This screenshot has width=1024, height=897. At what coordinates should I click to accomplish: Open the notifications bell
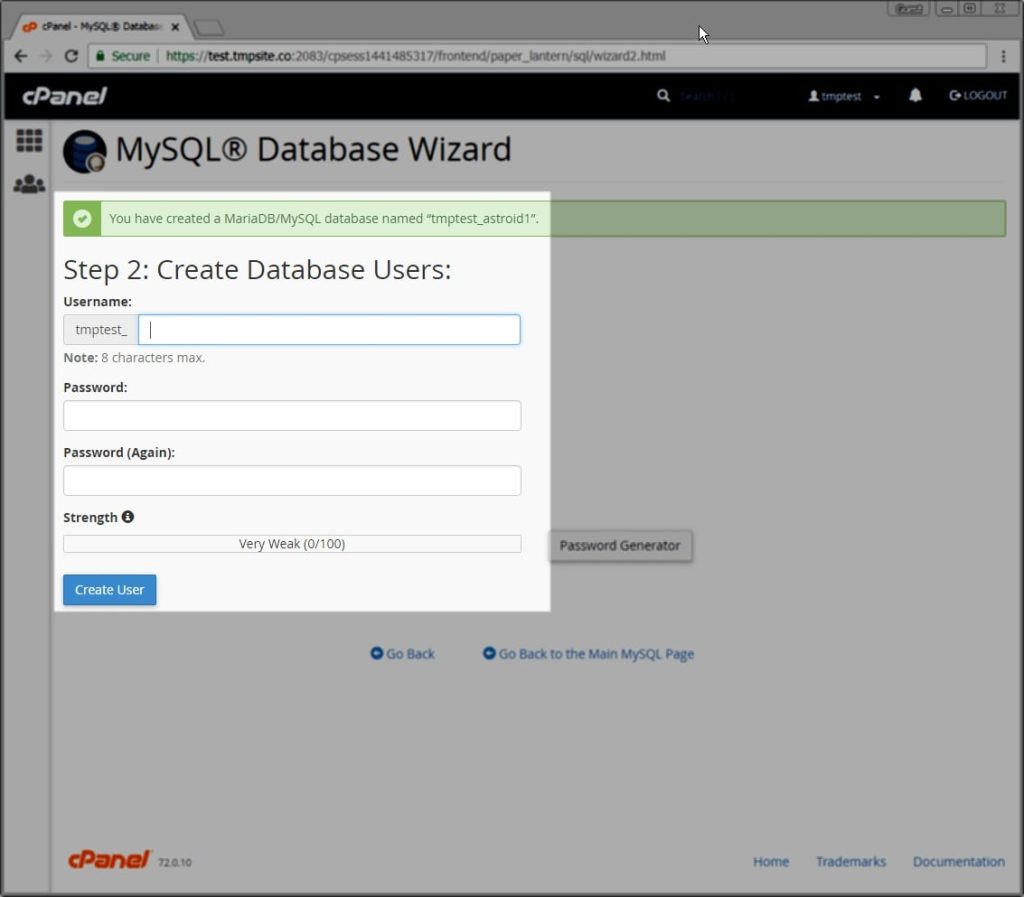pyautogui.click(x=916, y=95)
